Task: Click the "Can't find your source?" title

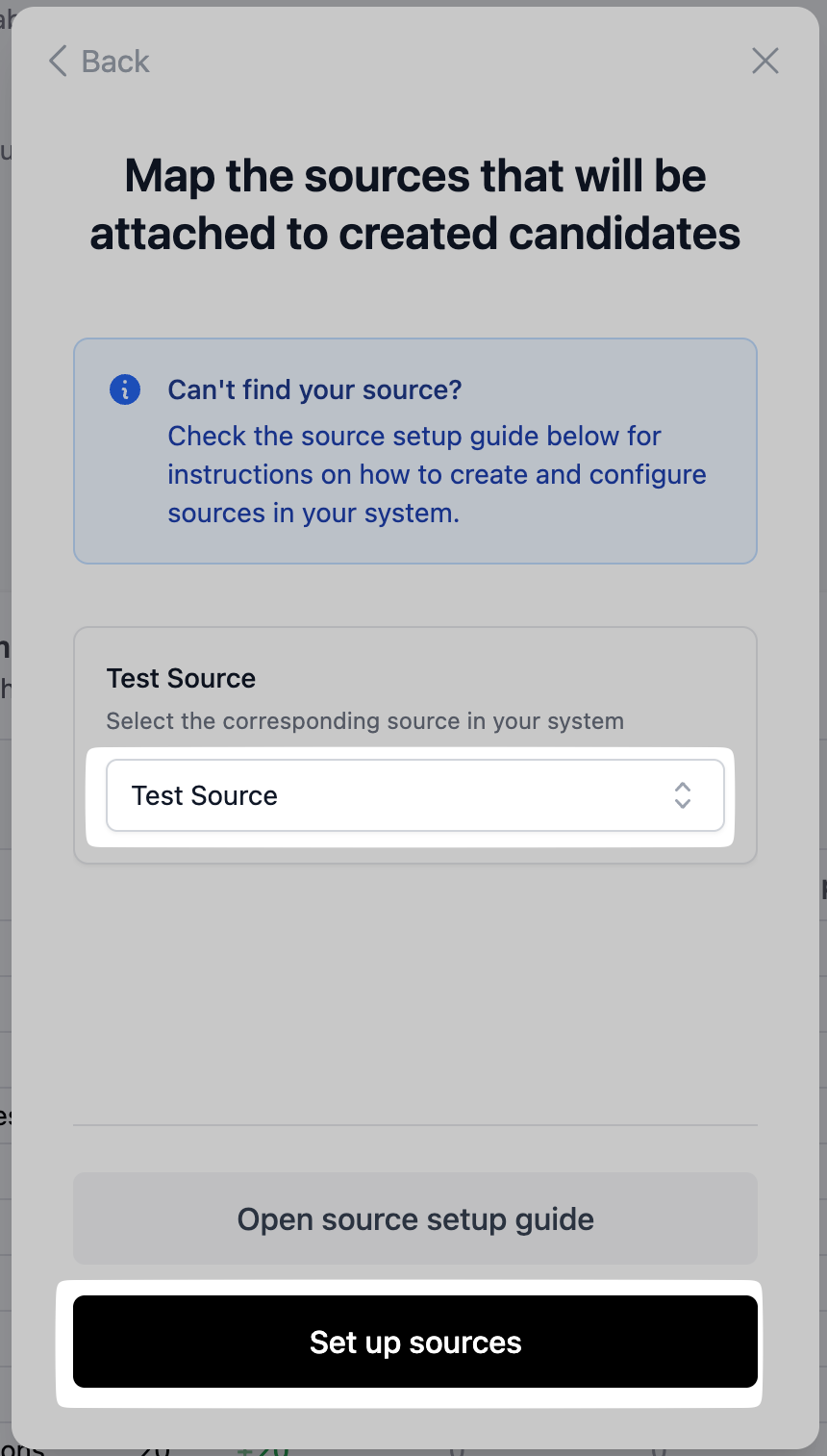Action: [314, 389]
